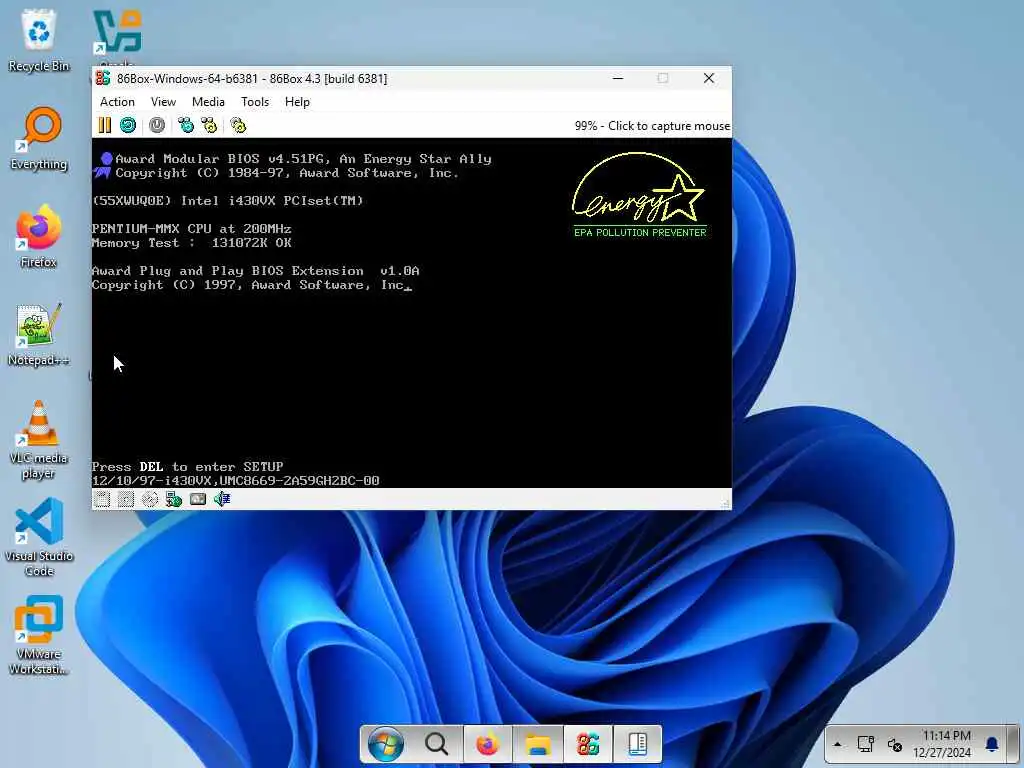Click the 86Box title bar app icon
Image resolution: width=1024 pixels, height=768 pixels.
103,78
